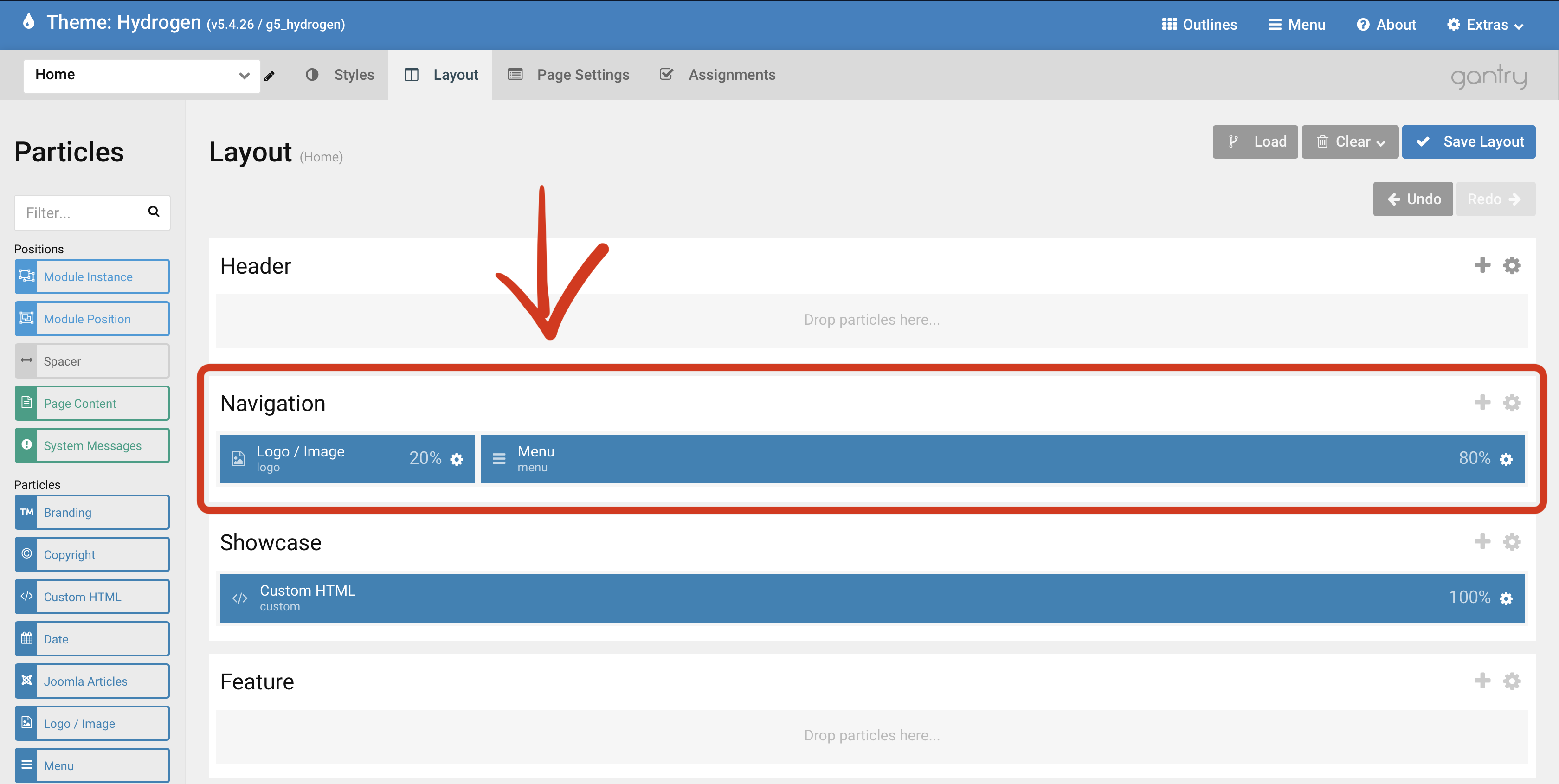
Task: Switch to the Styles tab
Action: point(340,75)
